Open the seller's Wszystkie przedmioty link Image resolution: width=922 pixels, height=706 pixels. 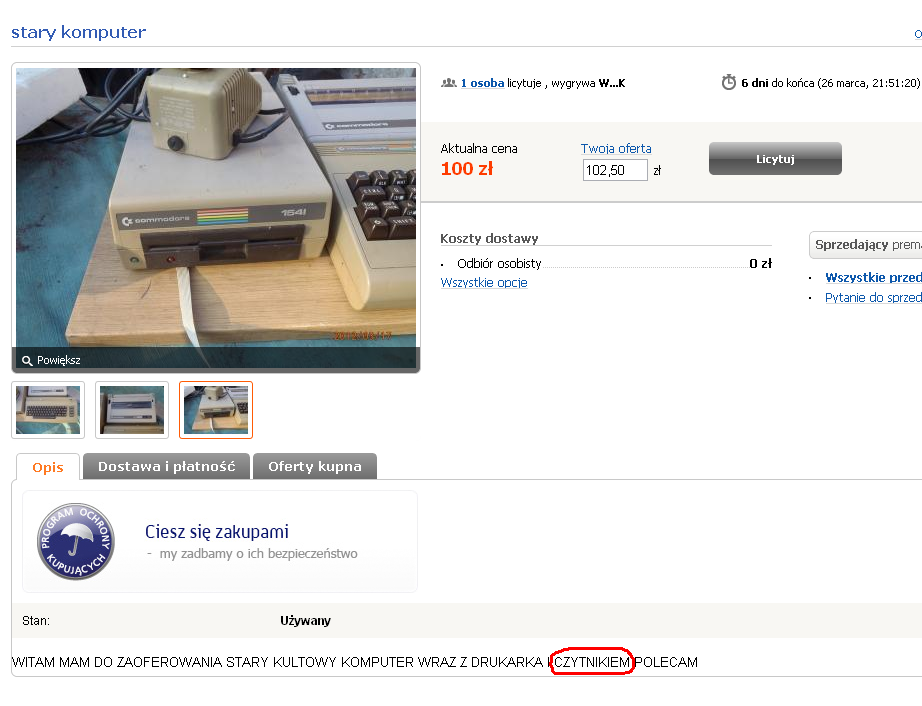[873, 277]
